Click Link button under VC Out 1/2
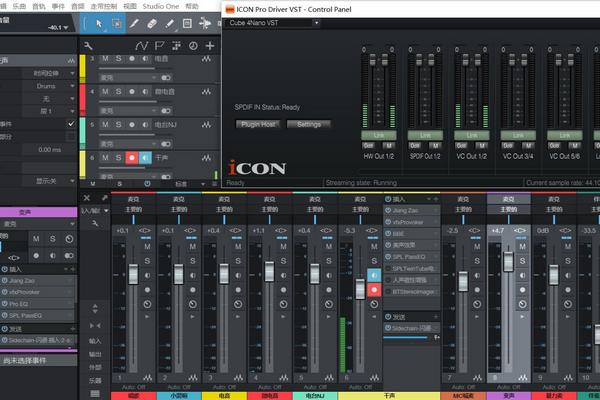Image resolution: width=600 pixels, height=400 pixels. 472,135
